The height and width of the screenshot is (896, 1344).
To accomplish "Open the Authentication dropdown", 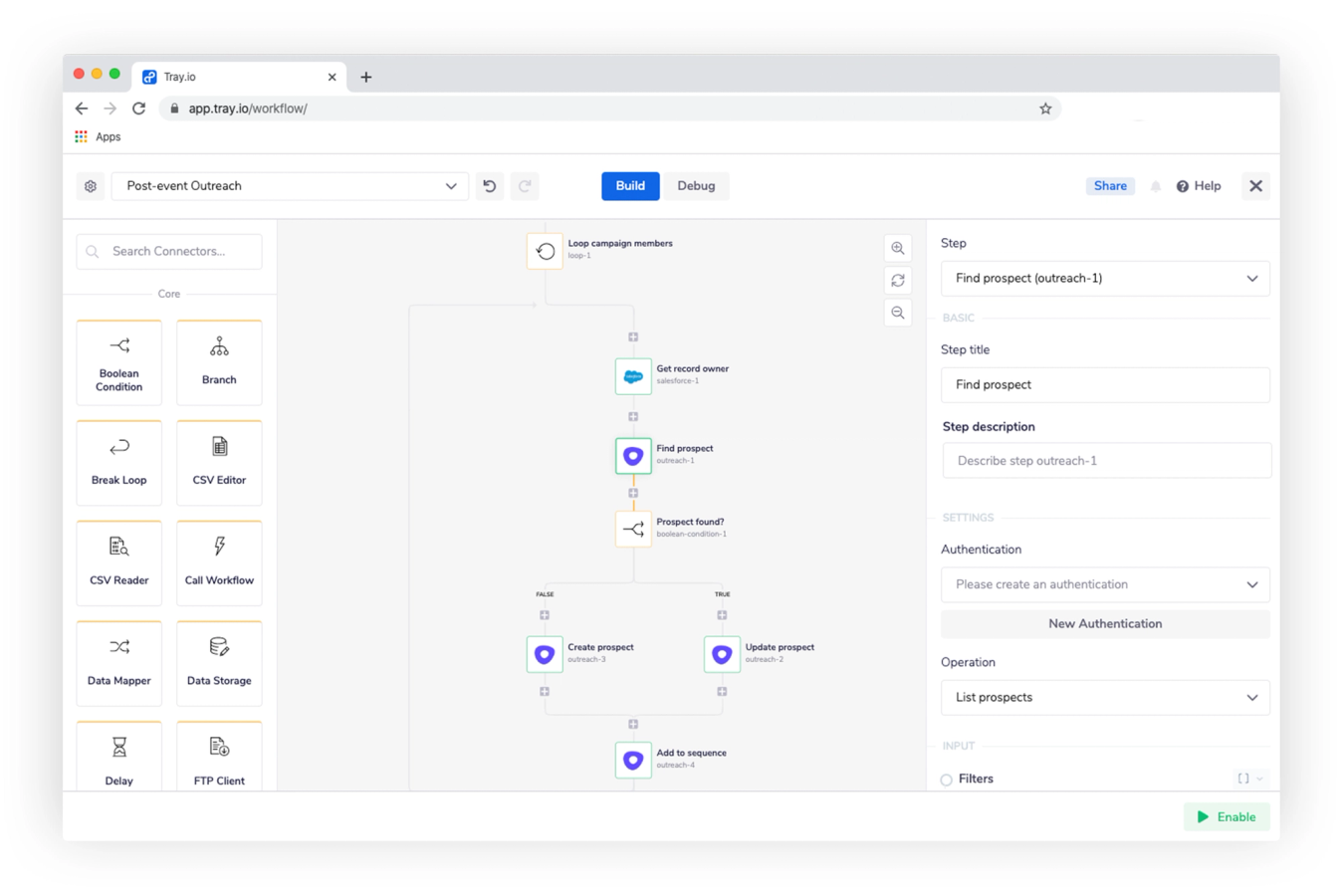I will point(1105,584).
